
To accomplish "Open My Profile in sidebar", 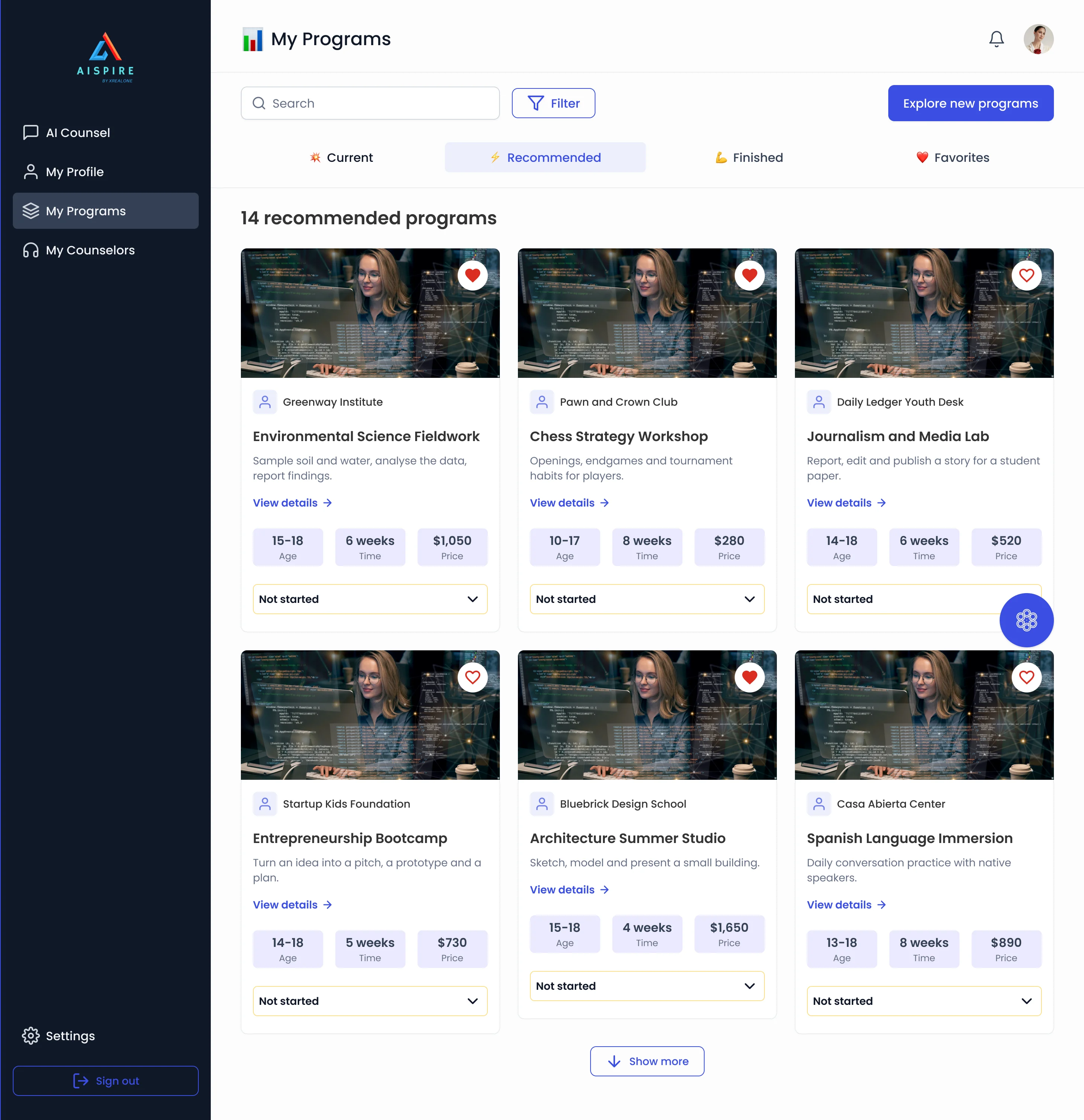I will pos(106,172).
